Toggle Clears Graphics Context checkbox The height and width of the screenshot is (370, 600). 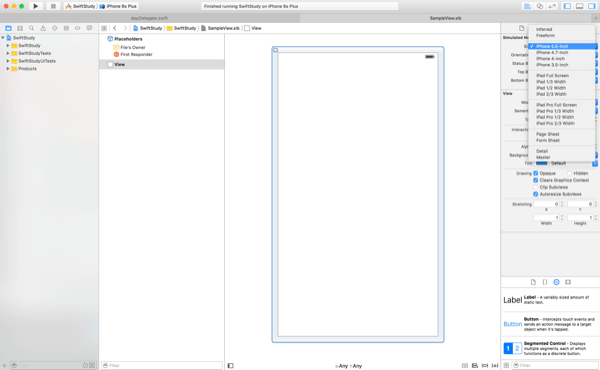pos(536,180)
